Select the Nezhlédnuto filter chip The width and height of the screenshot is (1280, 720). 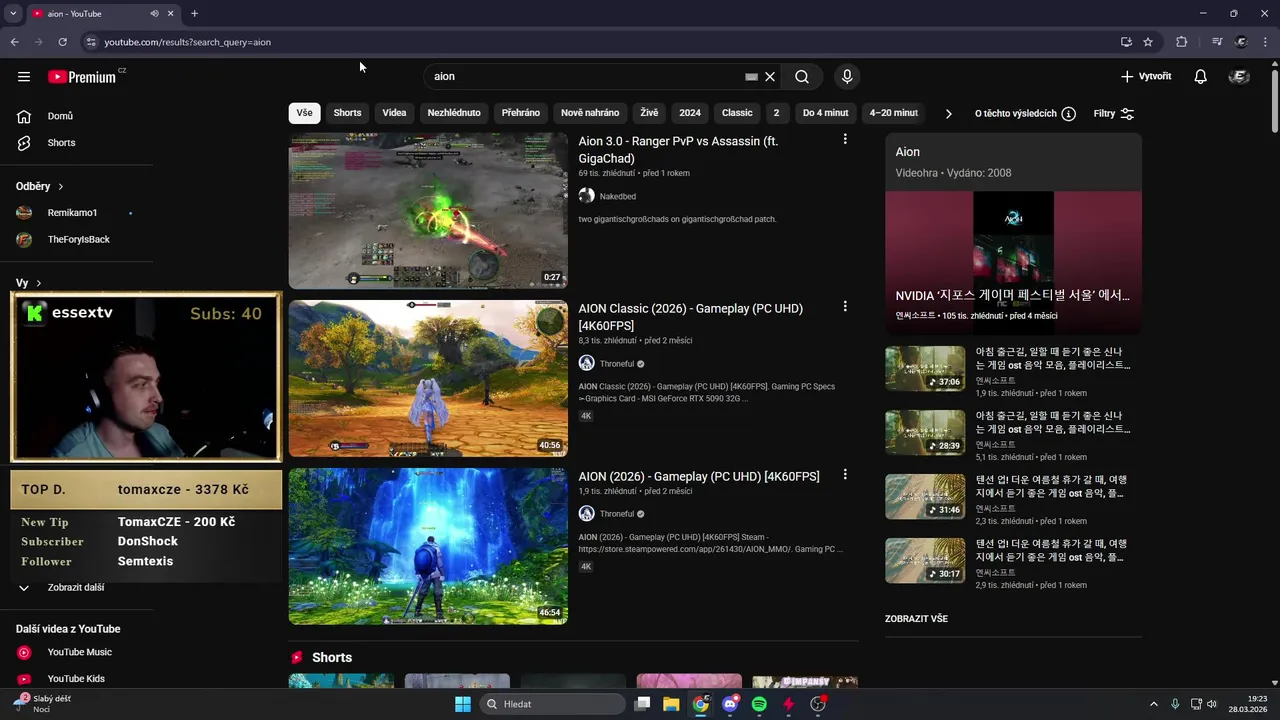click(x=454, y=113)
